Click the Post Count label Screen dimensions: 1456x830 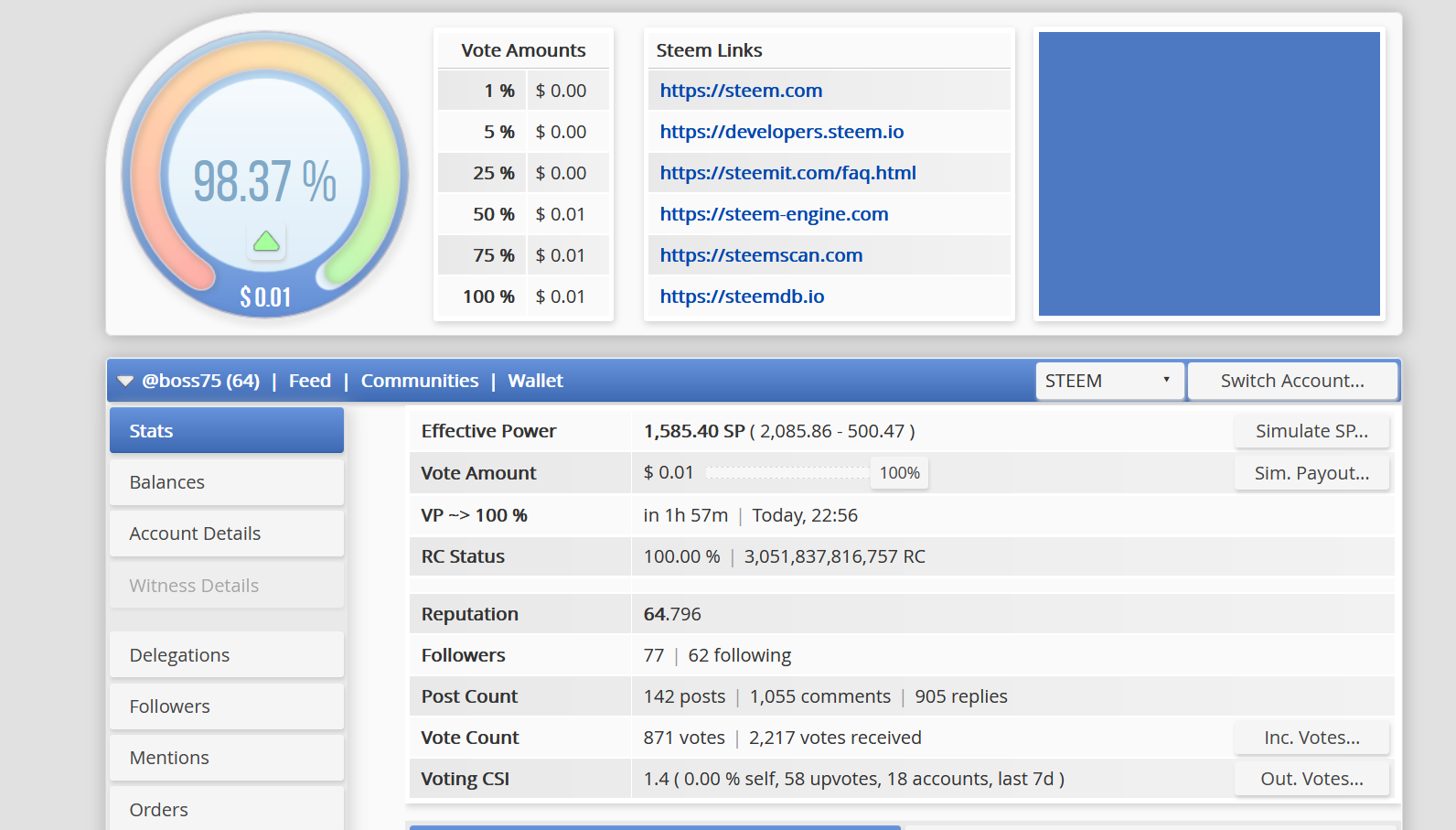click(469, 696)
